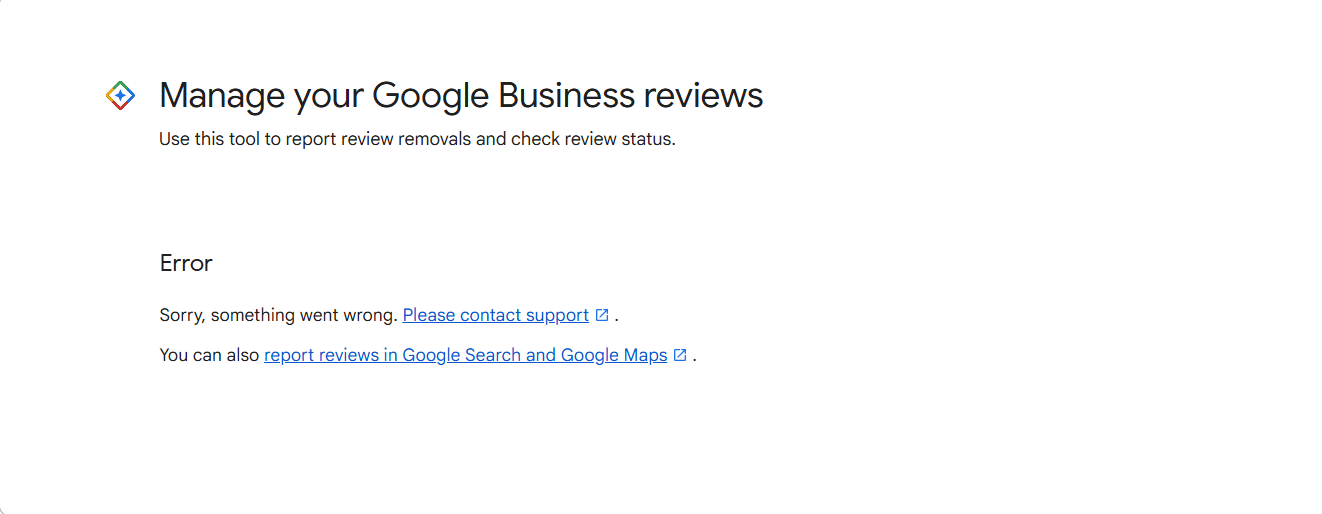Click the subtitle about reporting review removals
Viewport: 1322px width, 514px height.
point(418,139)
